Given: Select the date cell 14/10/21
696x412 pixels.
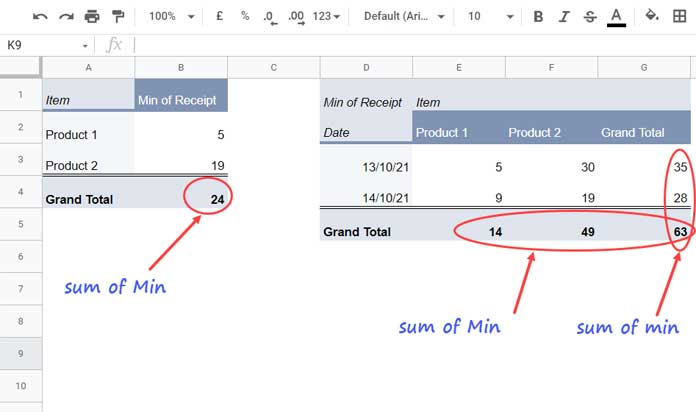Looking at the screenshot, I should tap(366, 192).
